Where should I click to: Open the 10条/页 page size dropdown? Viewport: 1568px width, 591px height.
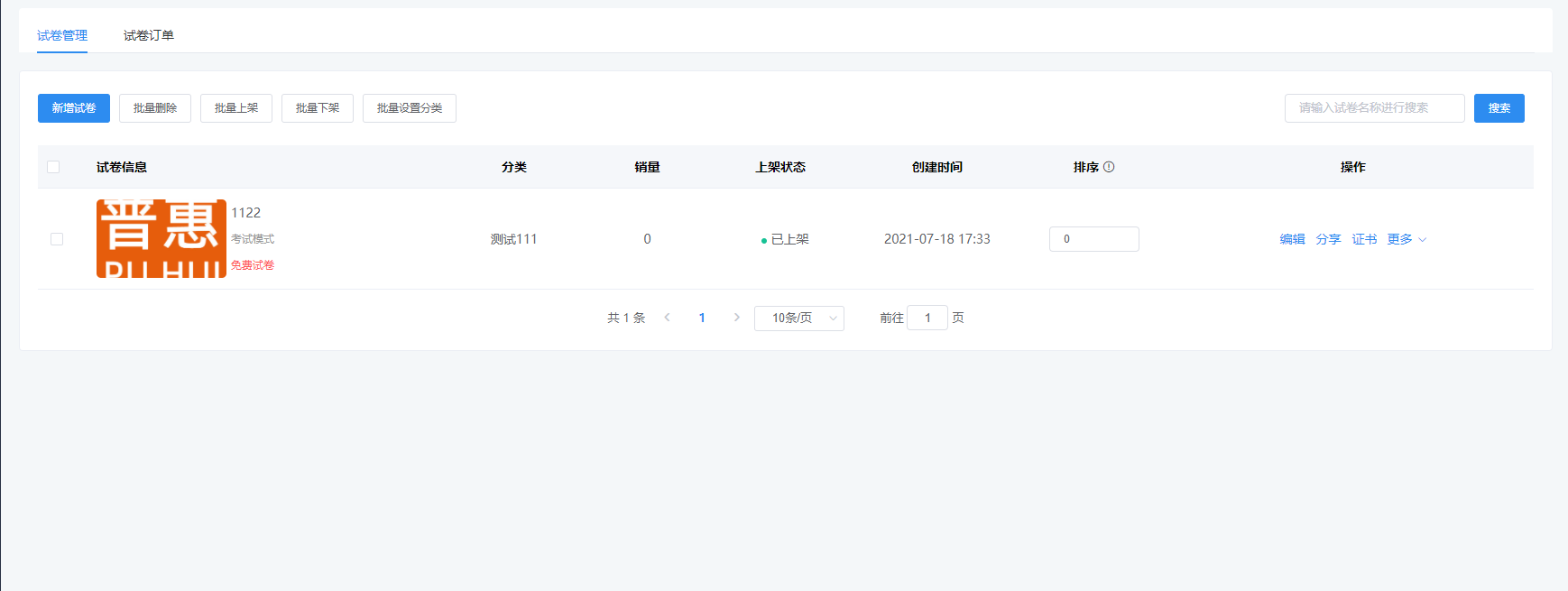click(799, 318)
